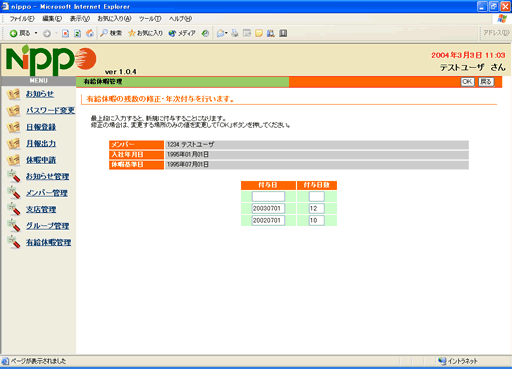Click the 付与日 field containing 20020701
The image size is (512, 369).
pyautogui.click(x=268, y=220)
